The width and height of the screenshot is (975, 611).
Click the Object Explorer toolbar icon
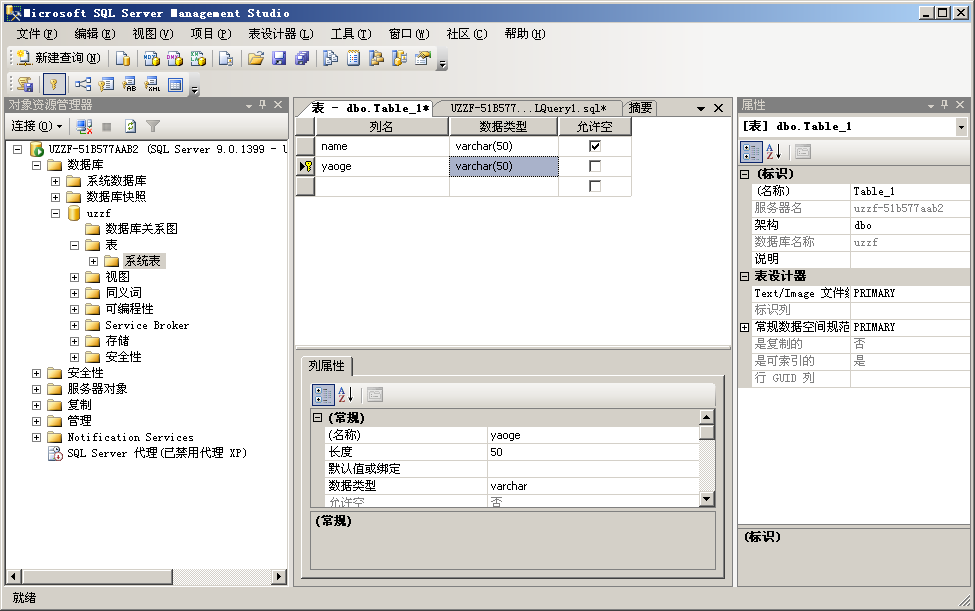point(376,58)
